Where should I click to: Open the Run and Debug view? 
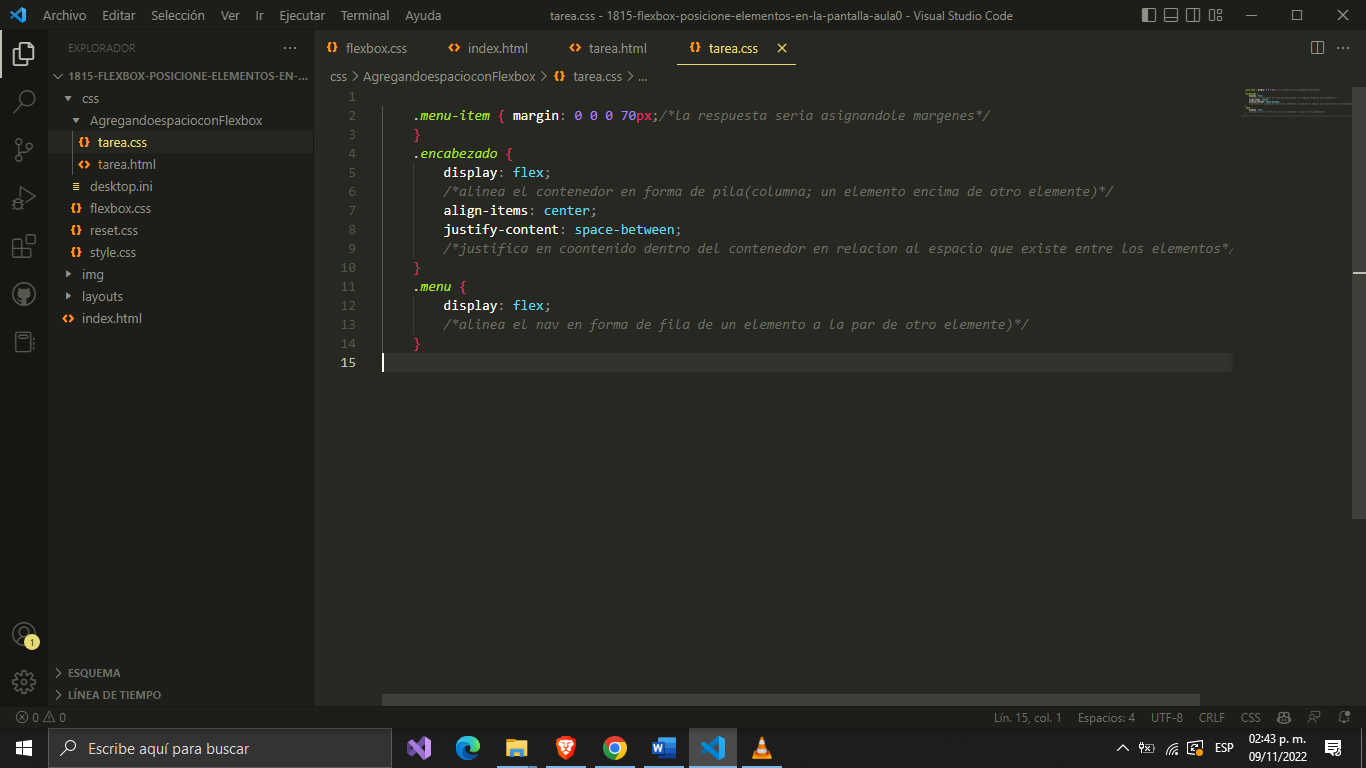point(24,198)
